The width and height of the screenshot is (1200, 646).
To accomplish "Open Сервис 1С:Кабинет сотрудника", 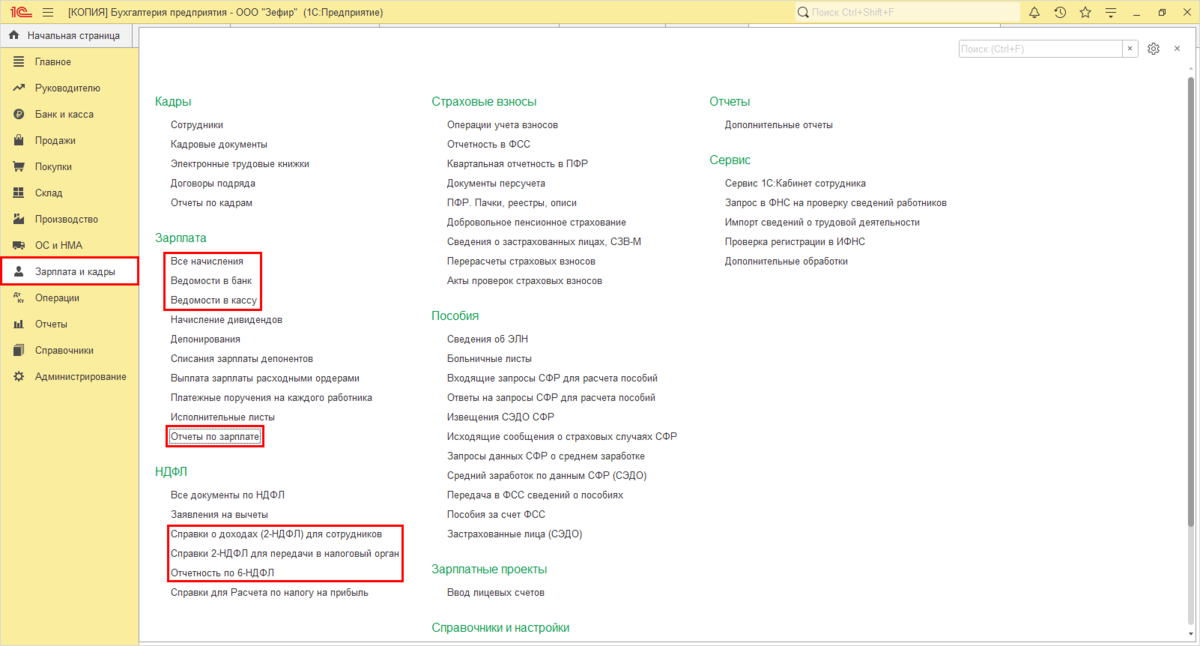I will (x=795, y=183).
